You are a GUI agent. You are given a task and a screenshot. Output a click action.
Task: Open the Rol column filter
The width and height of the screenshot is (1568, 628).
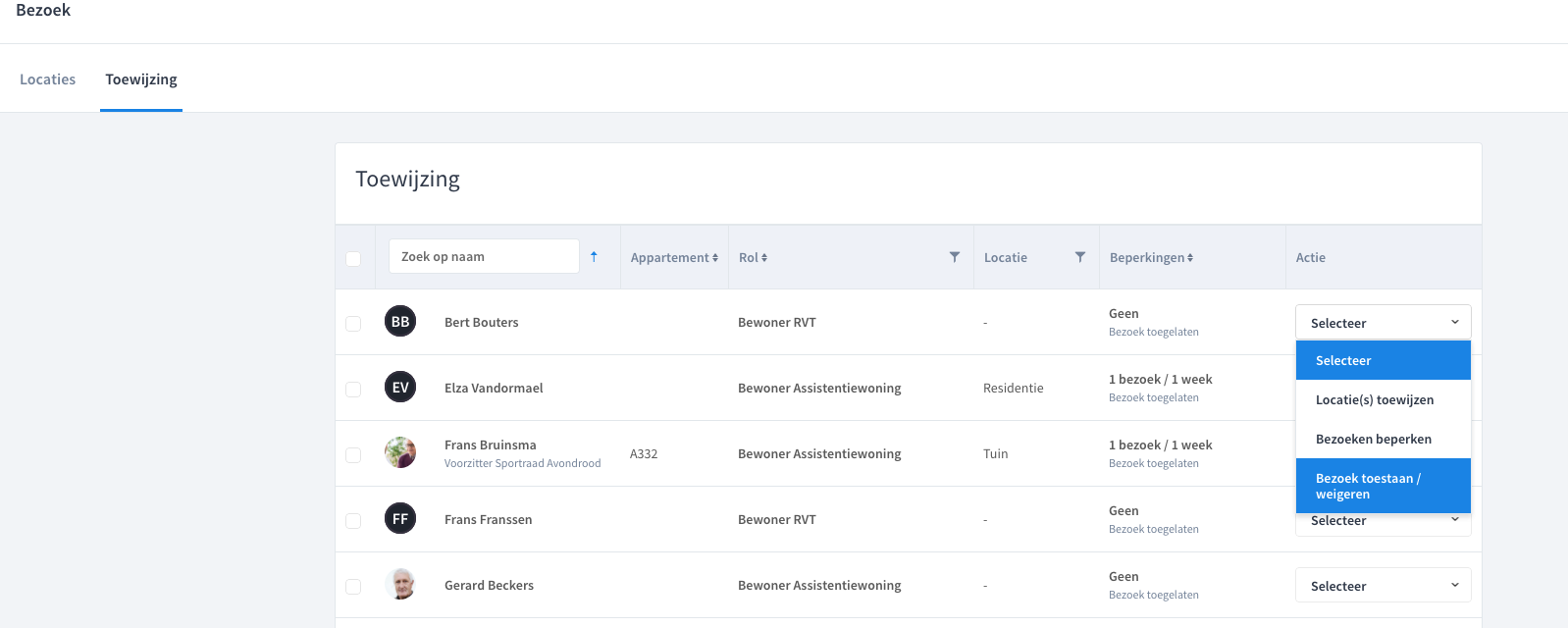click(954, 257)
